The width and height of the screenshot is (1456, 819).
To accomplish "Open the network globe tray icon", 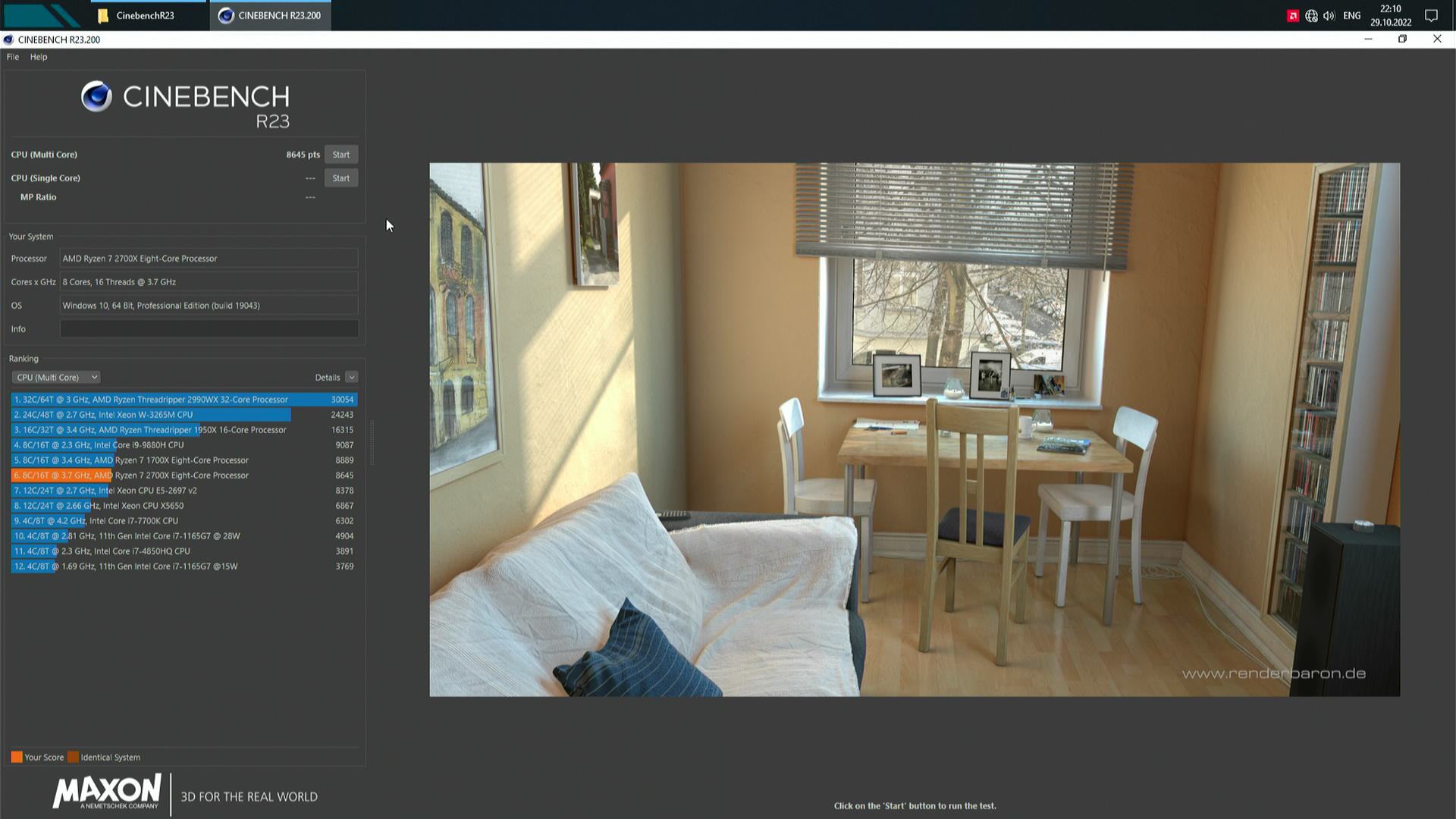I will 1311,16.
